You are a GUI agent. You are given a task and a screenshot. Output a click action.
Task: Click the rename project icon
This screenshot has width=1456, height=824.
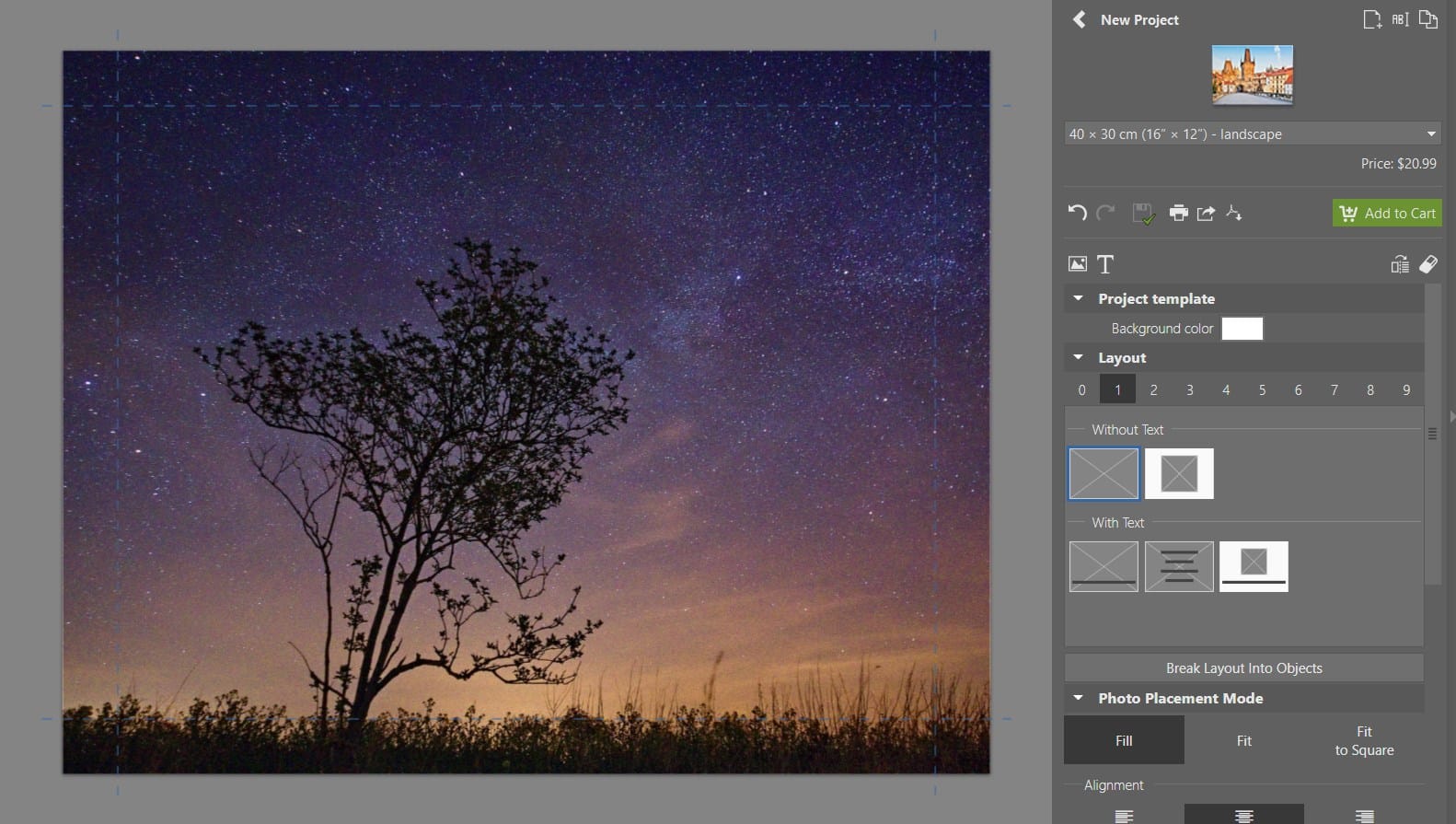1400,19
